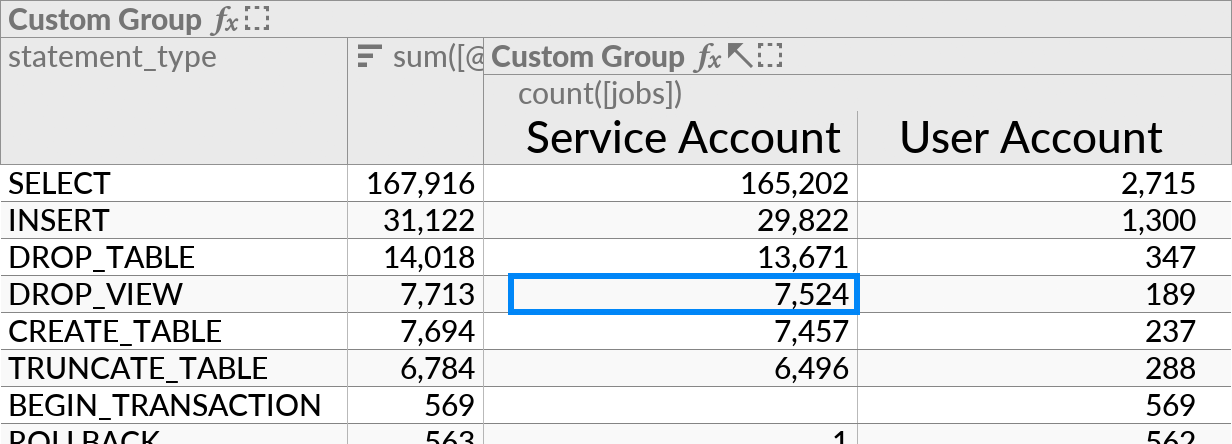
Task: Click the BEGIN_TRANSACTION row label
Action: [165, 405]
